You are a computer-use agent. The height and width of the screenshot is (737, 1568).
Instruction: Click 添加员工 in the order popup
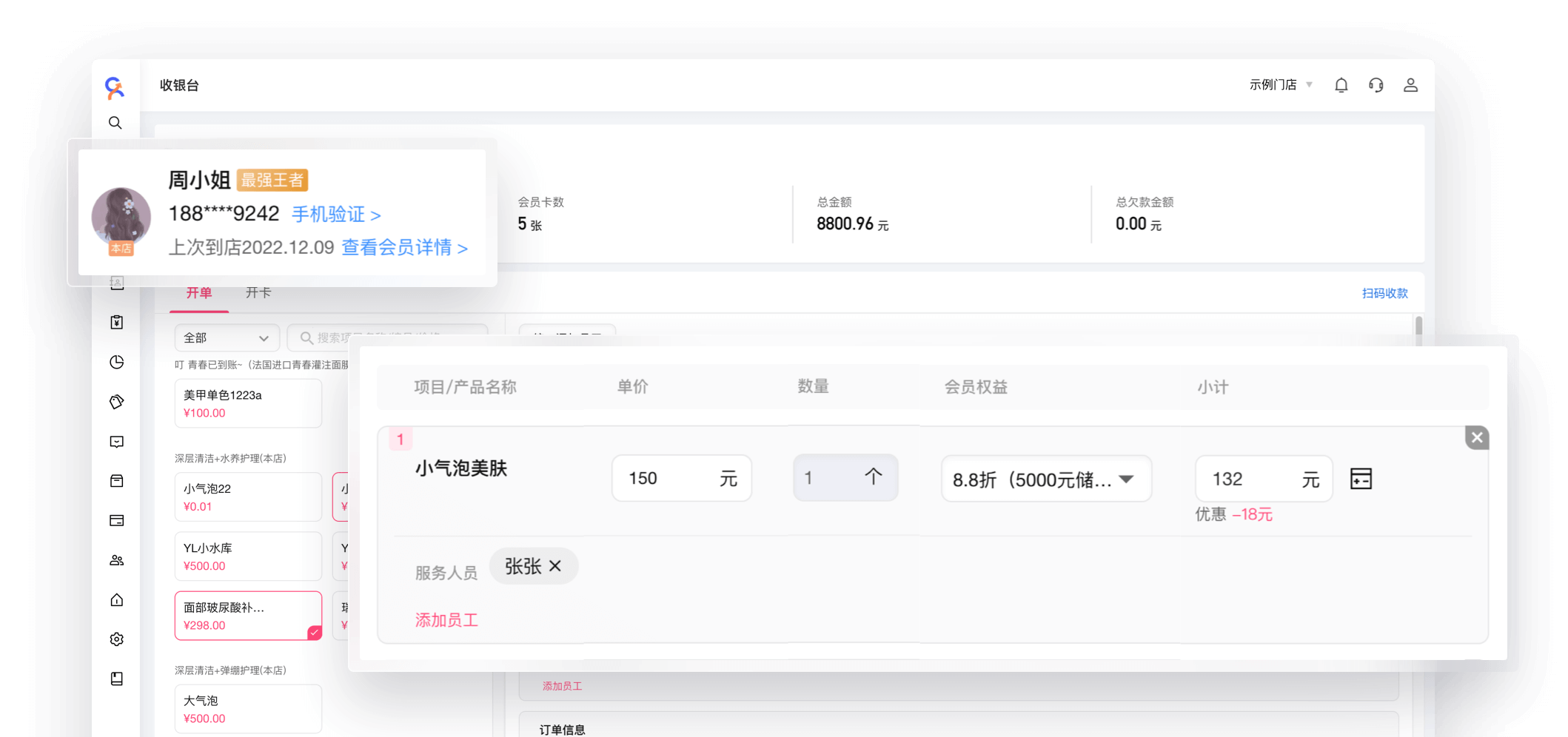(x=446, y=621)
